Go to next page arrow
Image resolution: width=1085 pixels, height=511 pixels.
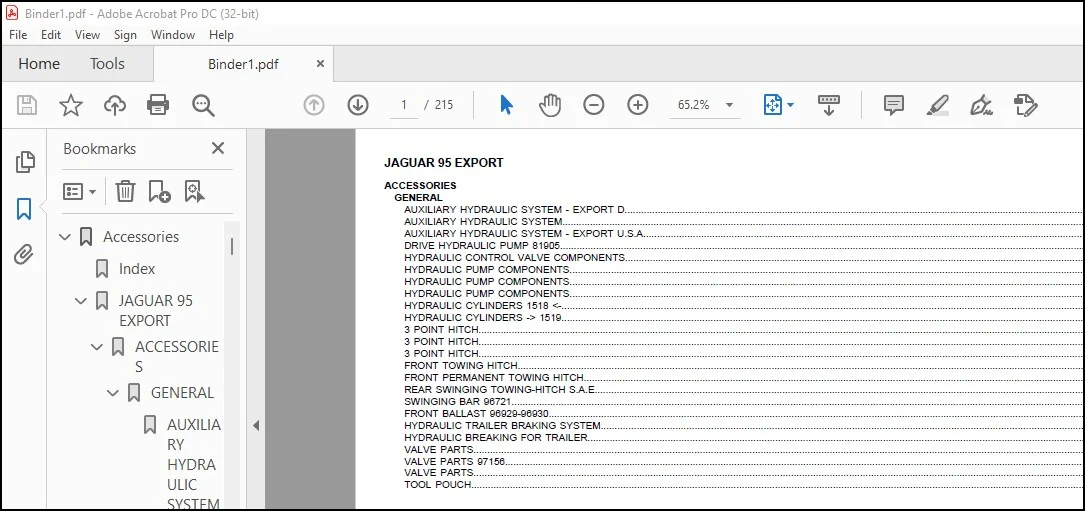coord(358,105)
